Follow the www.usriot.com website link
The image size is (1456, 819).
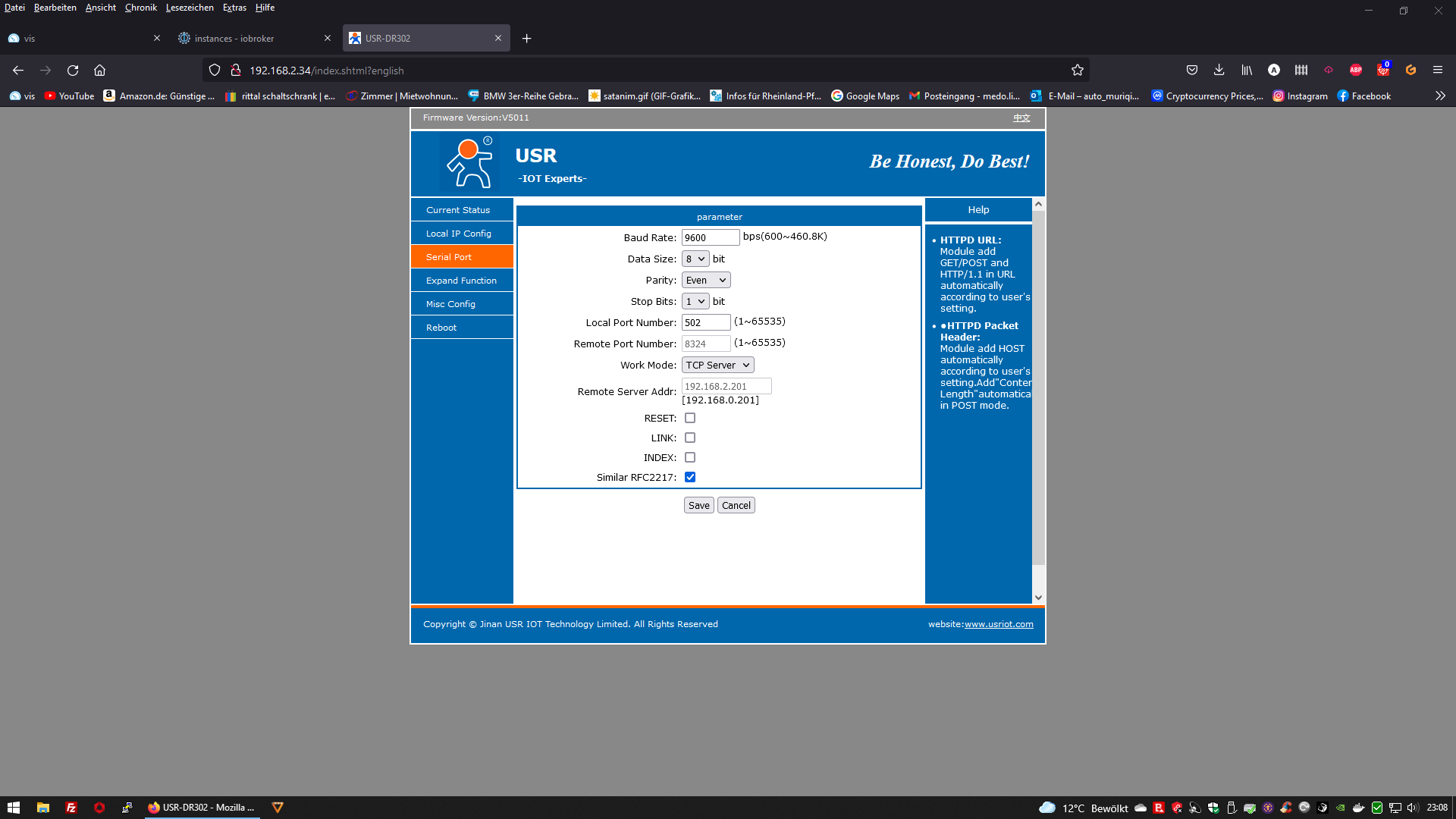click(x=998, y=624)
